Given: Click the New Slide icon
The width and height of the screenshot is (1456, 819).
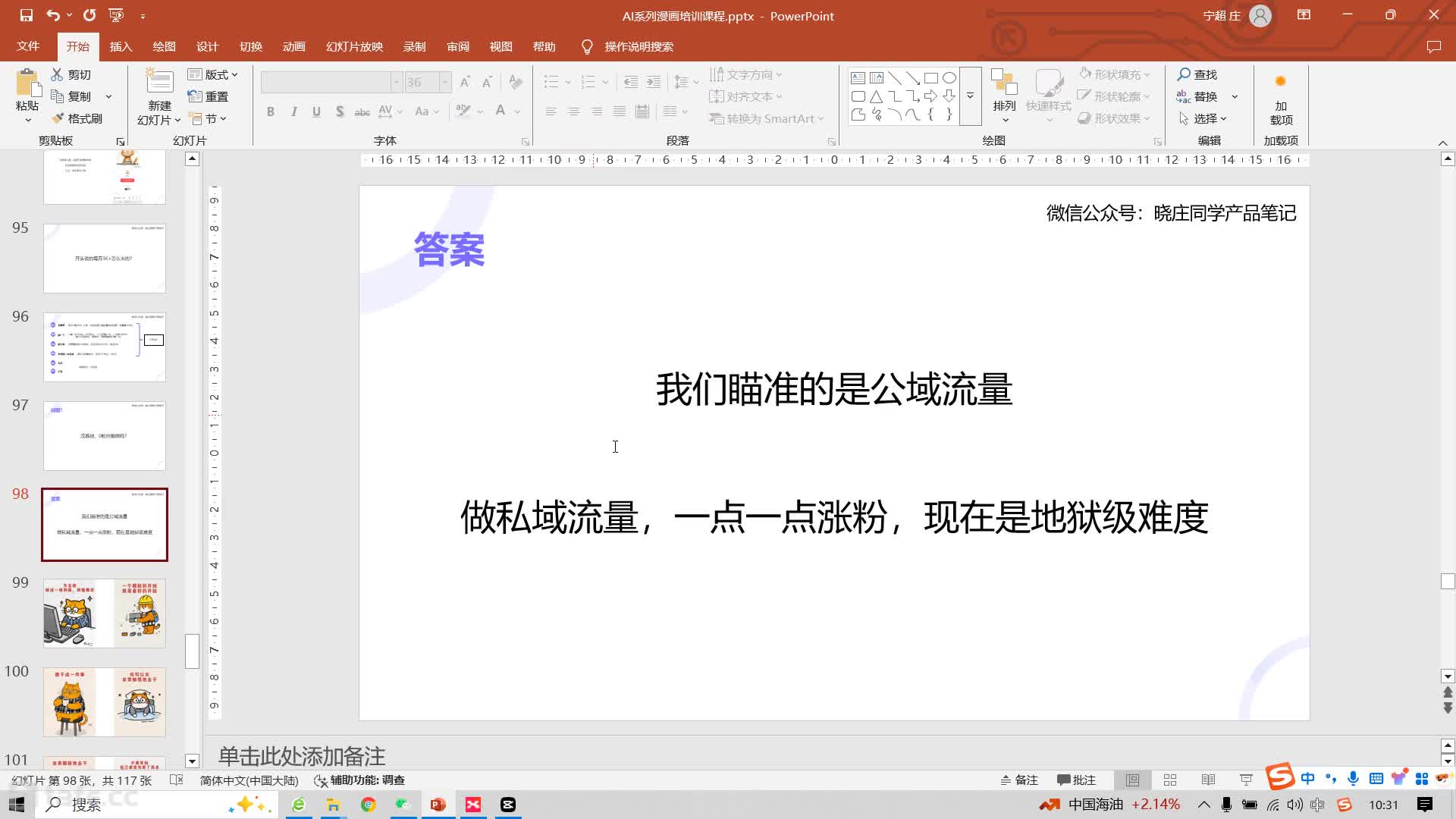Looking at the screenshot, I should click(159, 82).
